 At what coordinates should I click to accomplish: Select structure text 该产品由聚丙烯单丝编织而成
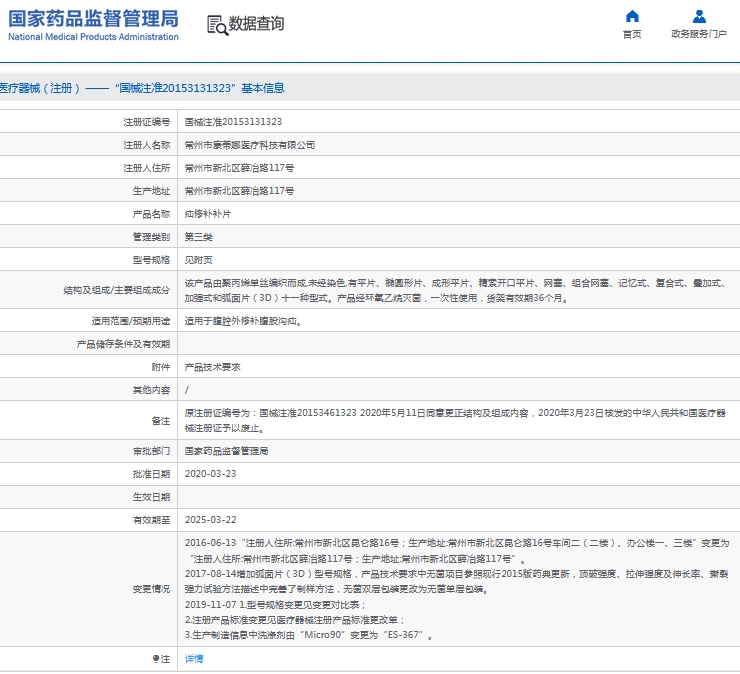point(245,283)
